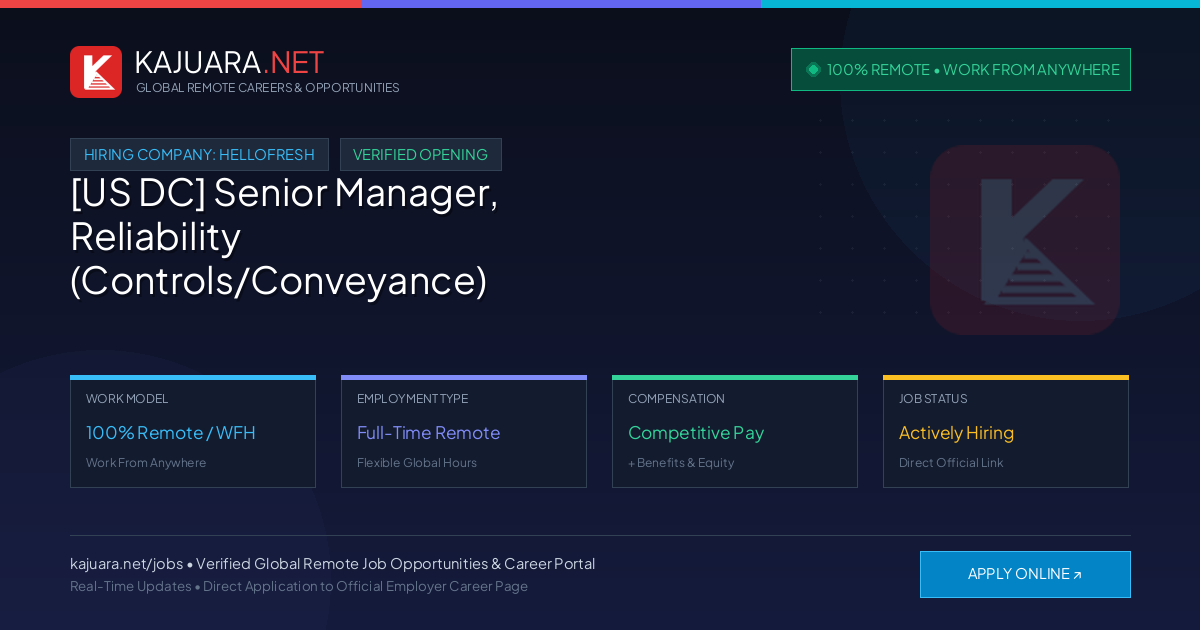Click the red Kajuara K logo icon

96,72
